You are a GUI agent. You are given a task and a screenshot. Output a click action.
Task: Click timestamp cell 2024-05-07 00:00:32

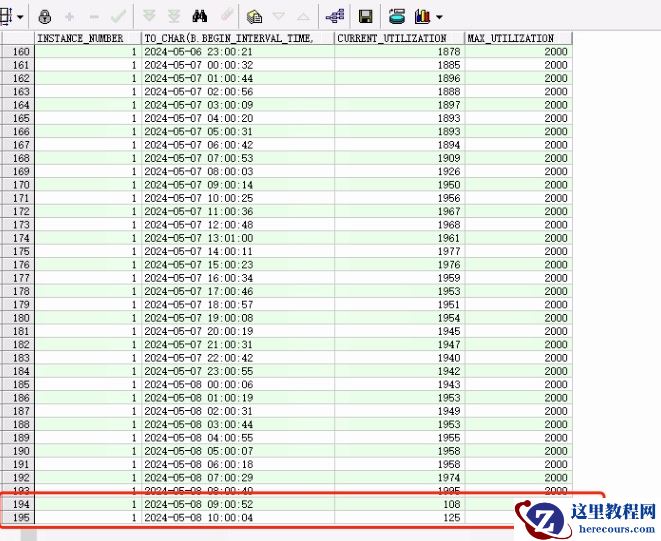tap(238, 65)
